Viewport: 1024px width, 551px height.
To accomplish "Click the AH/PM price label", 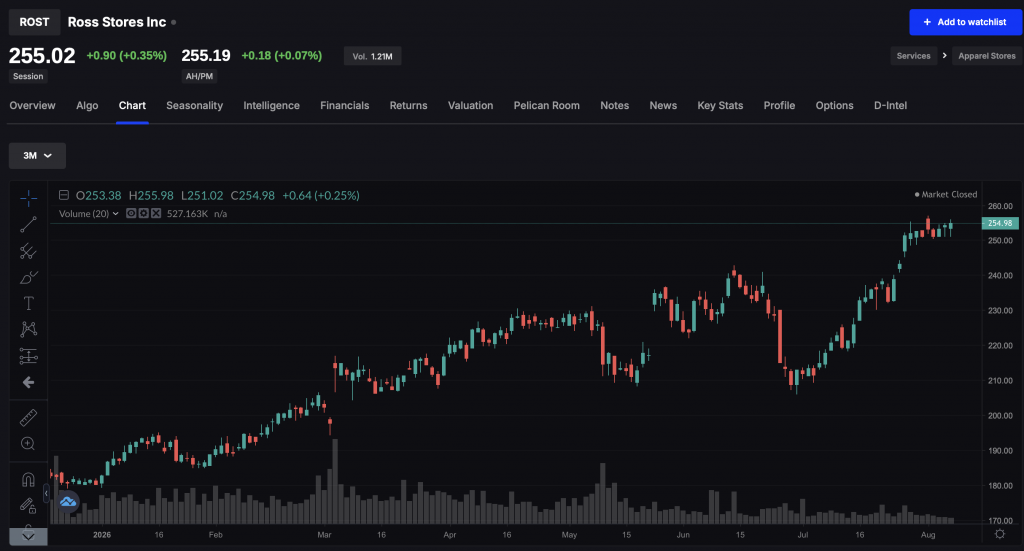I will click(x=199, y=76).
